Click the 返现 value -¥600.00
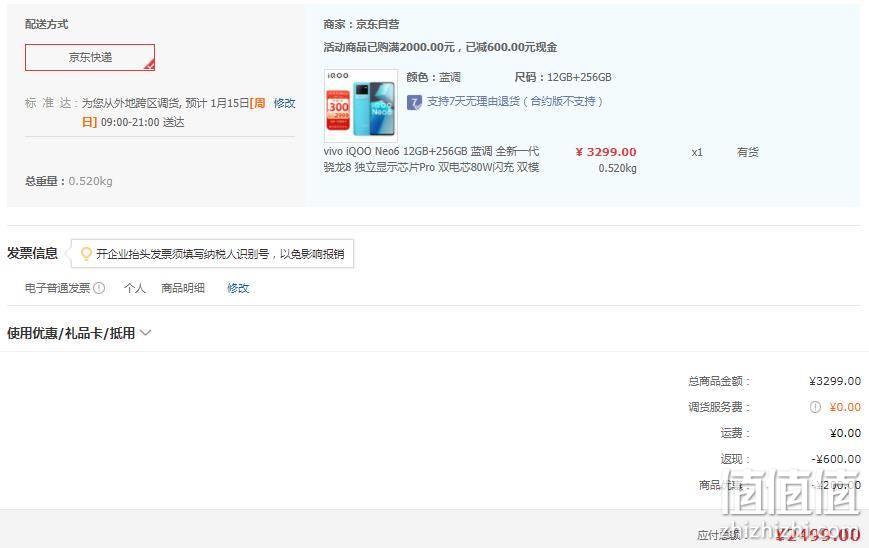Image resolution: width=869 pixels, height=548 pixels. [x=836, y=459]
